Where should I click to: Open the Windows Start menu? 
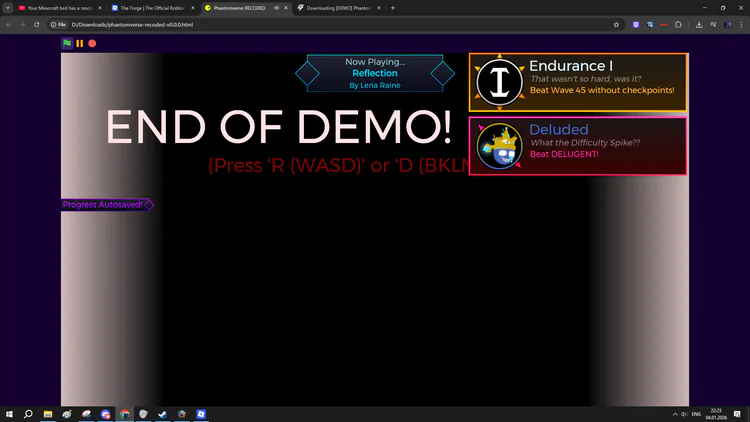tap(9, 414)
